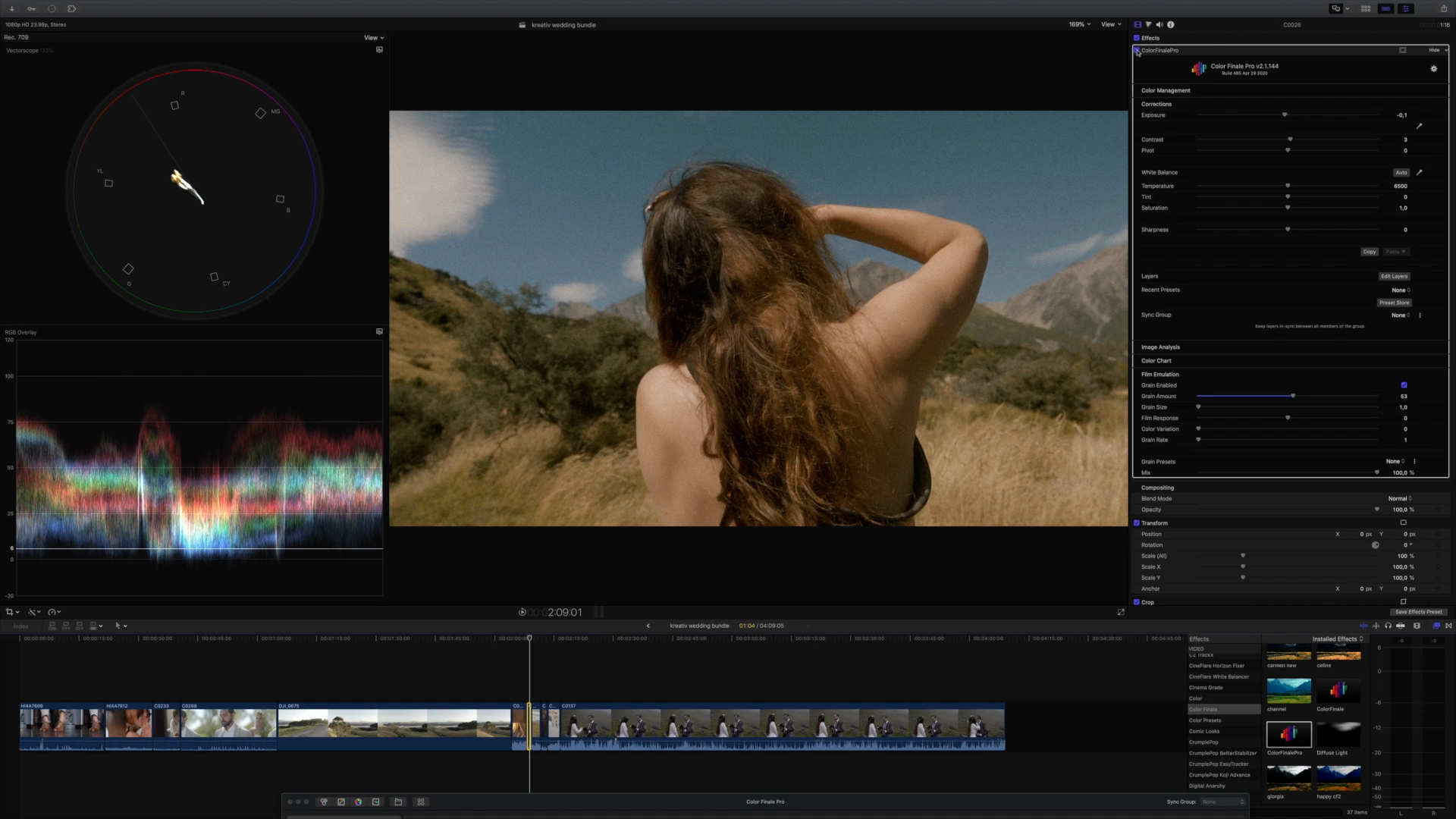Toggle the ColorFinalePro effect checkbox
Image resolution: width=1456 pixels, height=819 pixels.
pyautogui.click(x=1137, y=50)
